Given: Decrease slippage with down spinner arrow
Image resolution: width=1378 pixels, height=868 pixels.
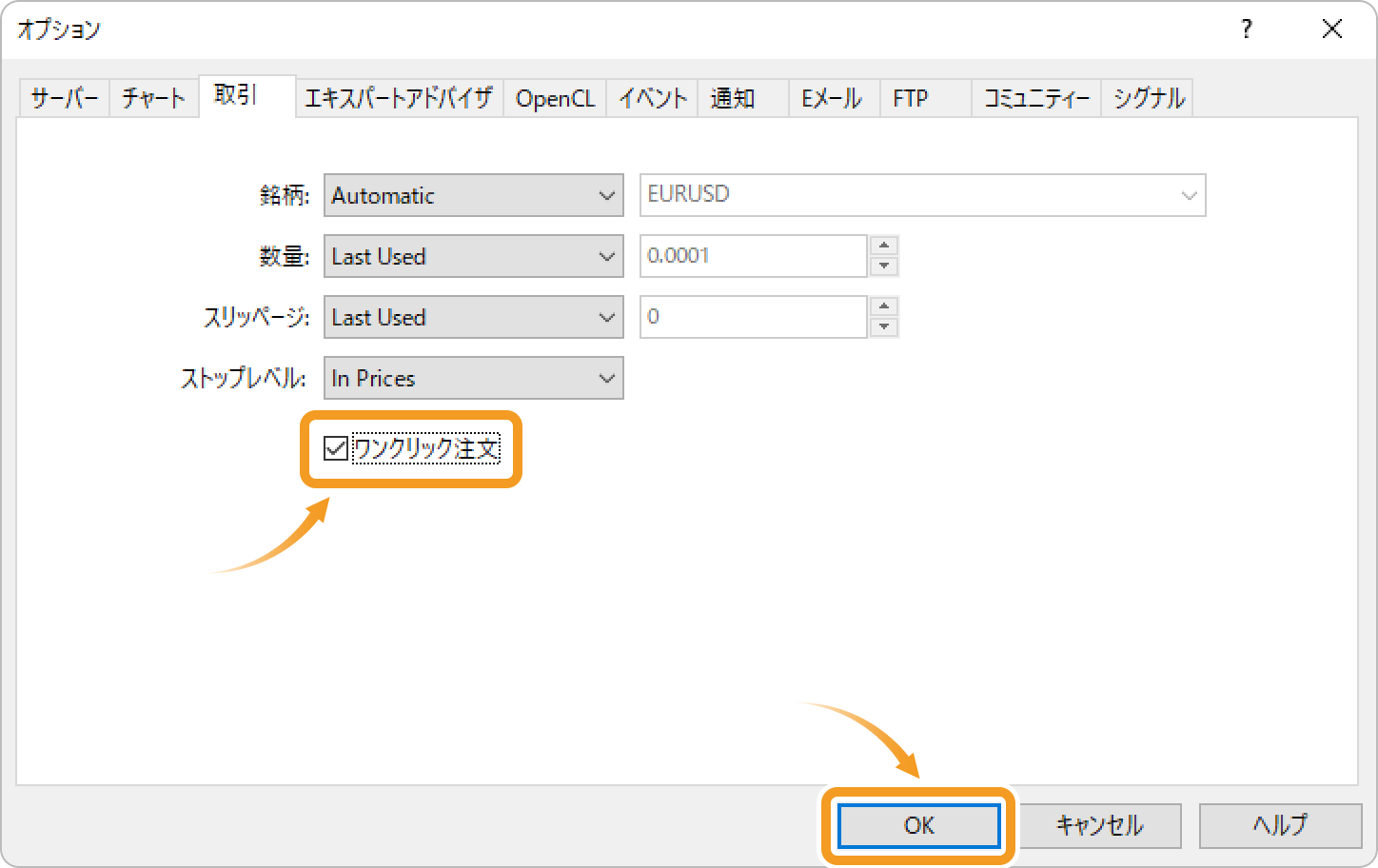Looking at the screenshot, I should [x=885, y=327].
